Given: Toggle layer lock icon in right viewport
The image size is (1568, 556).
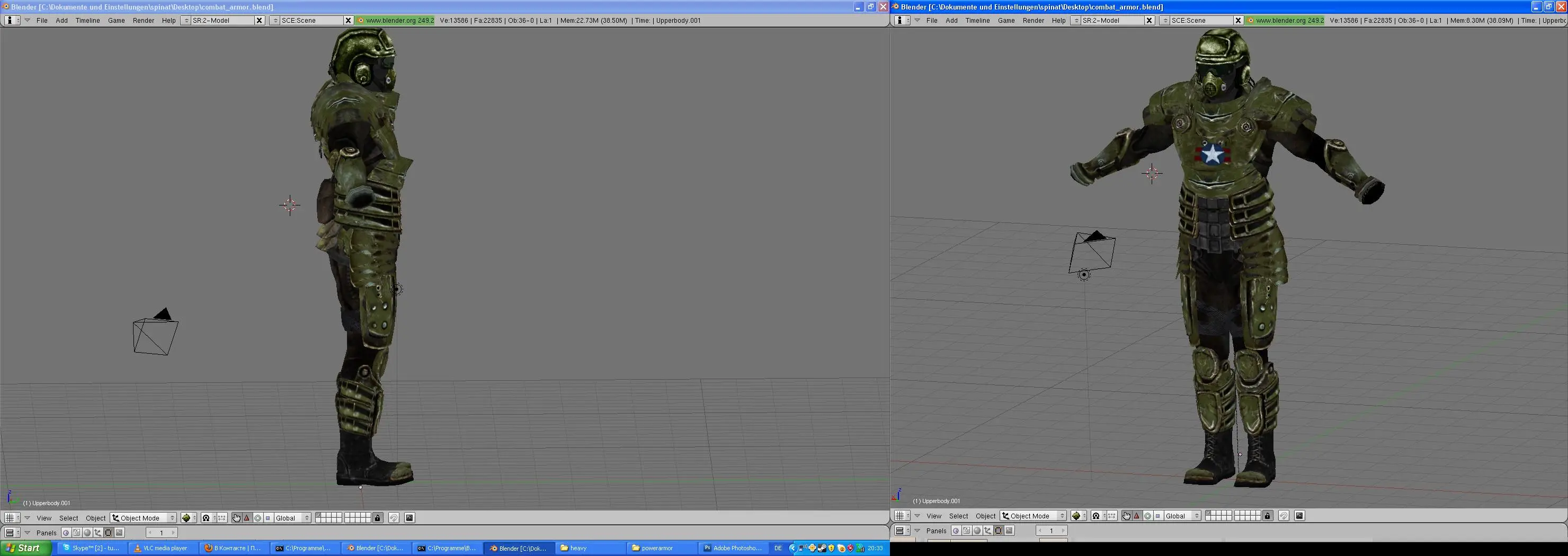Looking at the screenshot, I should click(x=1267, y=516).
